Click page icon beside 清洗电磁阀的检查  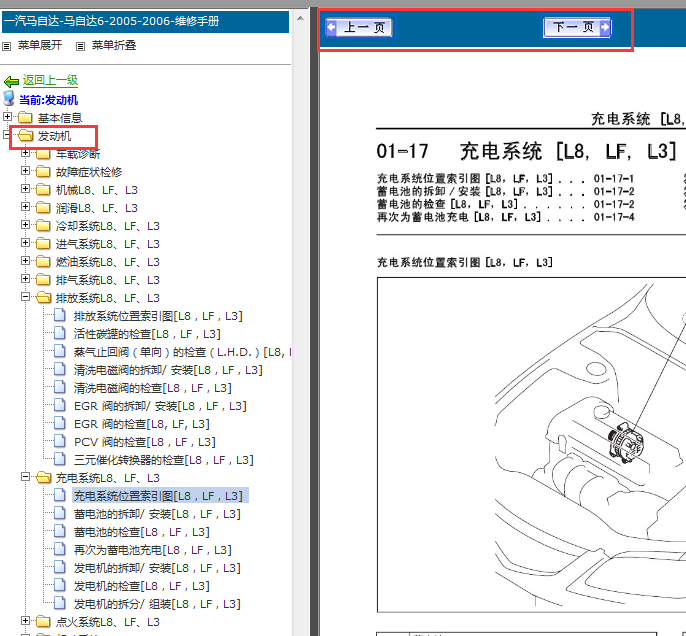60,387
